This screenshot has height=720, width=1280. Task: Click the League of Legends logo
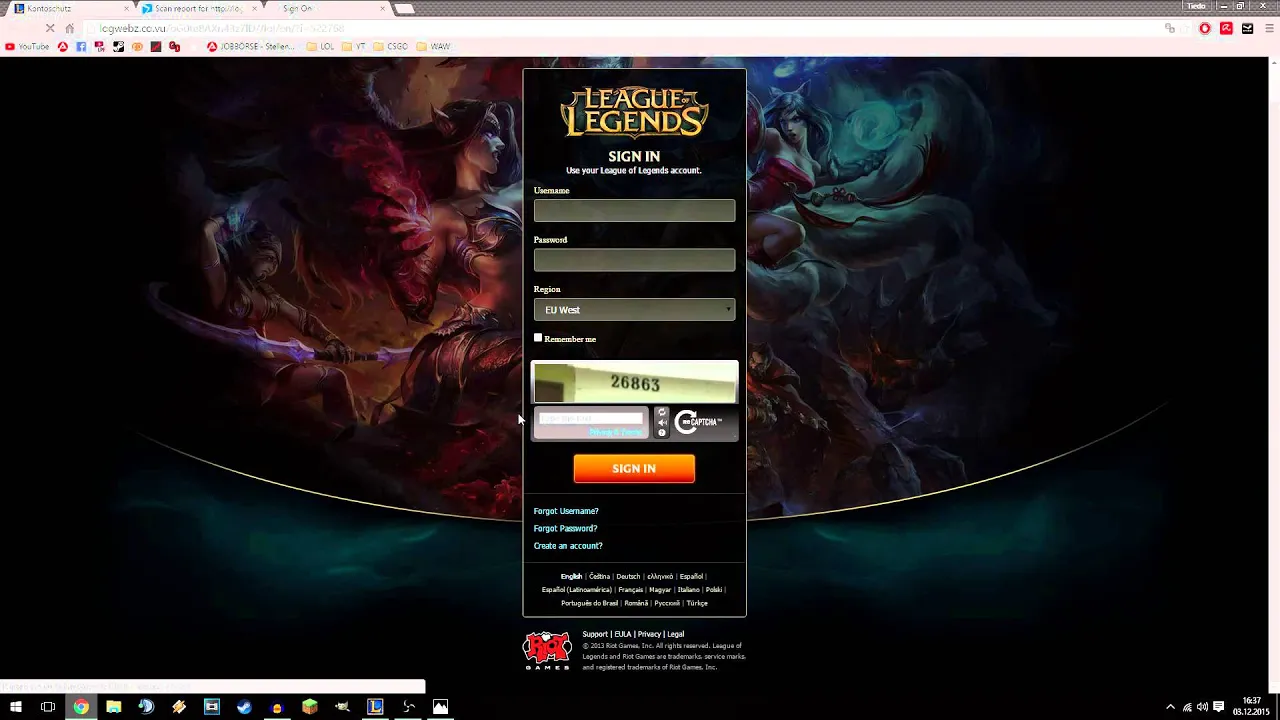(634, 112)
